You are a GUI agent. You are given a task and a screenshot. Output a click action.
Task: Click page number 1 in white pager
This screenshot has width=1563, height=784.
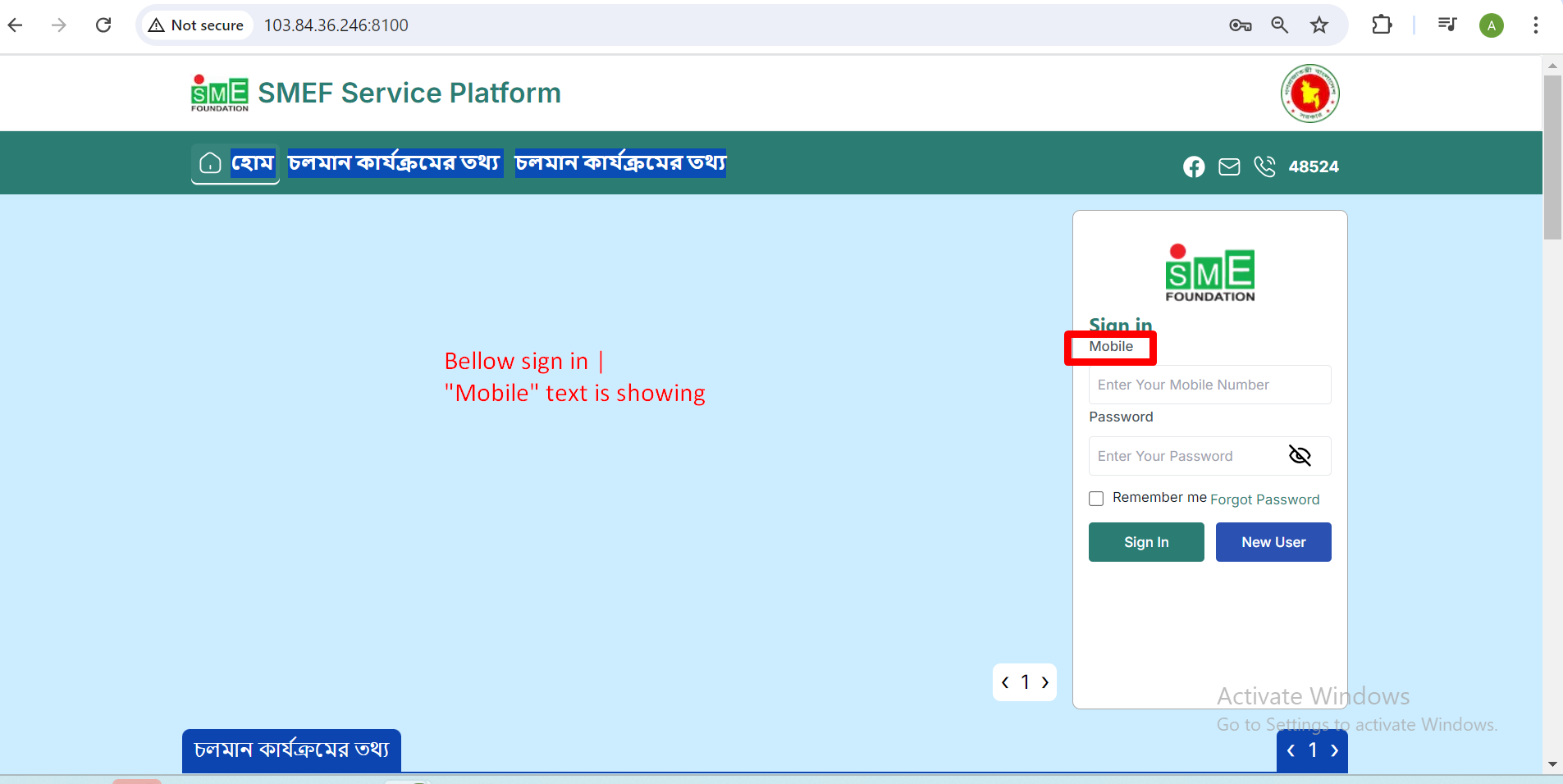1025,682
